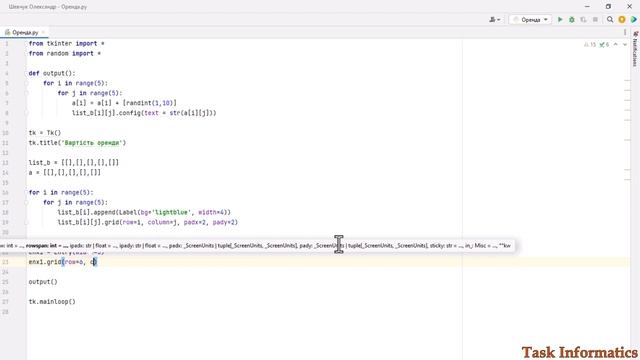Screen dimensions: 640x360
Task: Click the line number 10 in gutter
Action: tap(5, 133)
